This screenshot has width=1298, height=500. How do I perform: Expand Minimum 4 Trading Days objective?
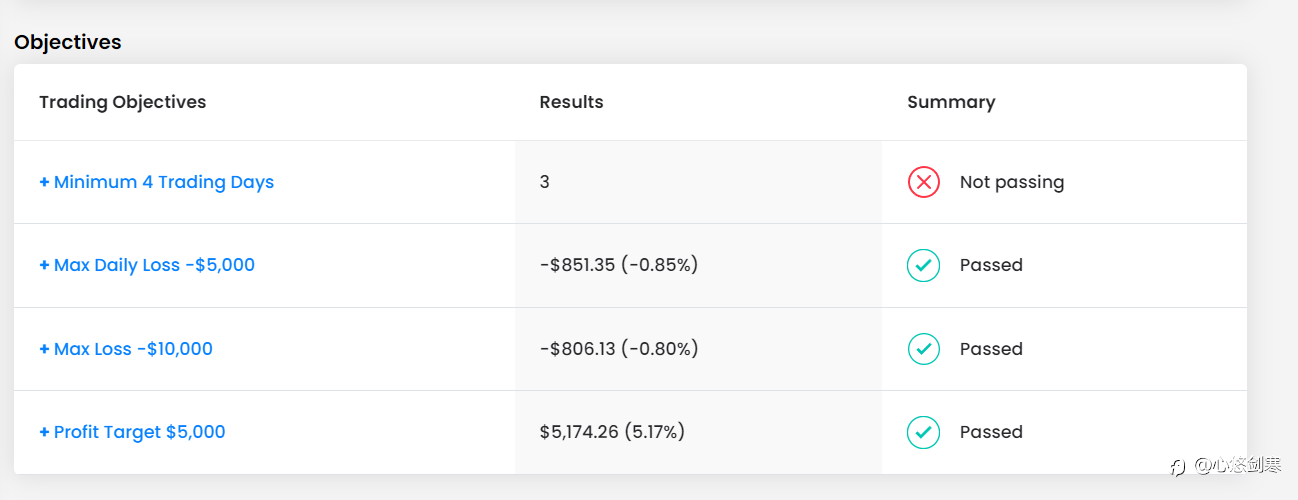pyautogui.click(x=156, y=182)
